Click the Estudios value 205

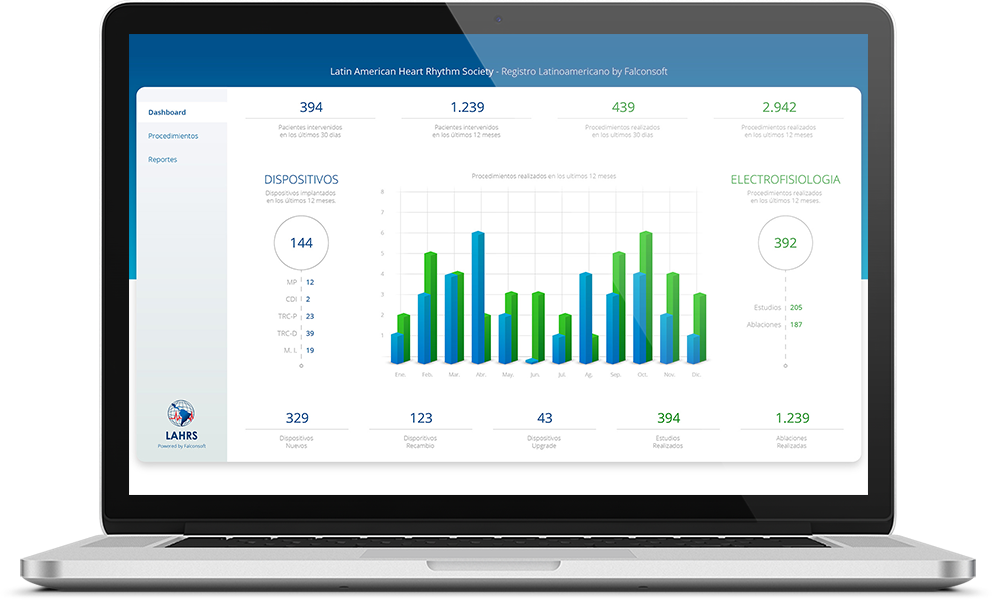(x=796, y=307)
